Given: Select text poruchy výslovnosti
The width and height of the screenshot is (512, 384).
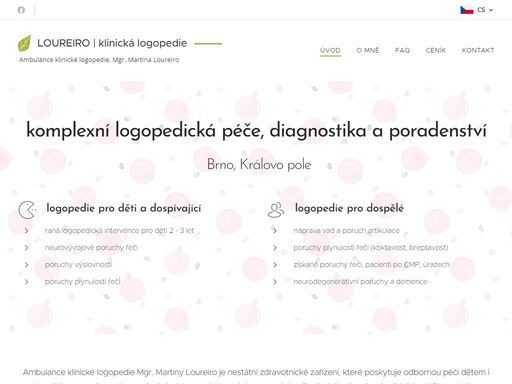Looking at the screenshot, I should (x=78, y=264).
